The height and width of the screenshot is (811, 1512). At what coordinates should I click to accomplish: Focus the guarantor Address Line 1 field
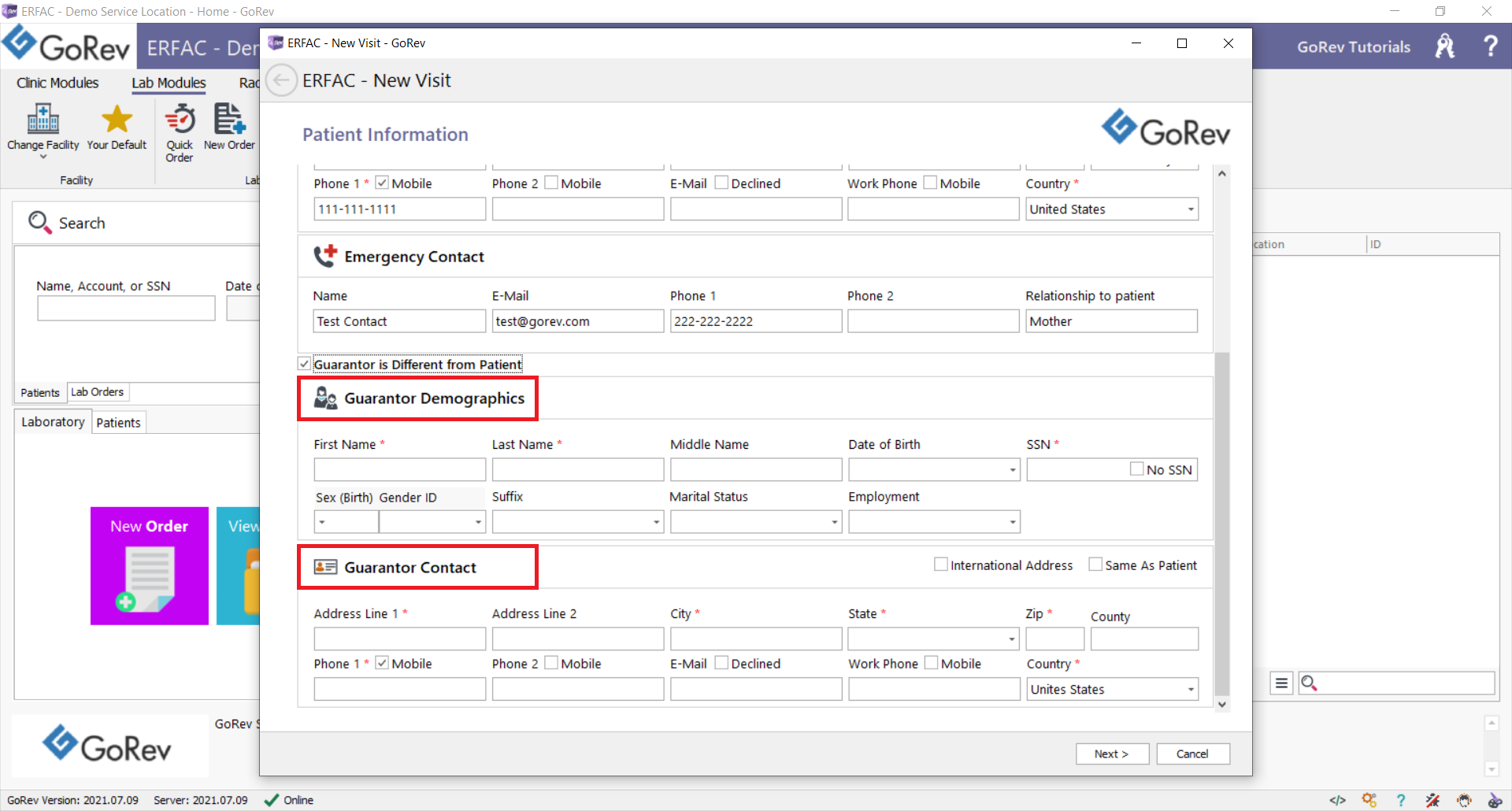(x=399, y=639)
